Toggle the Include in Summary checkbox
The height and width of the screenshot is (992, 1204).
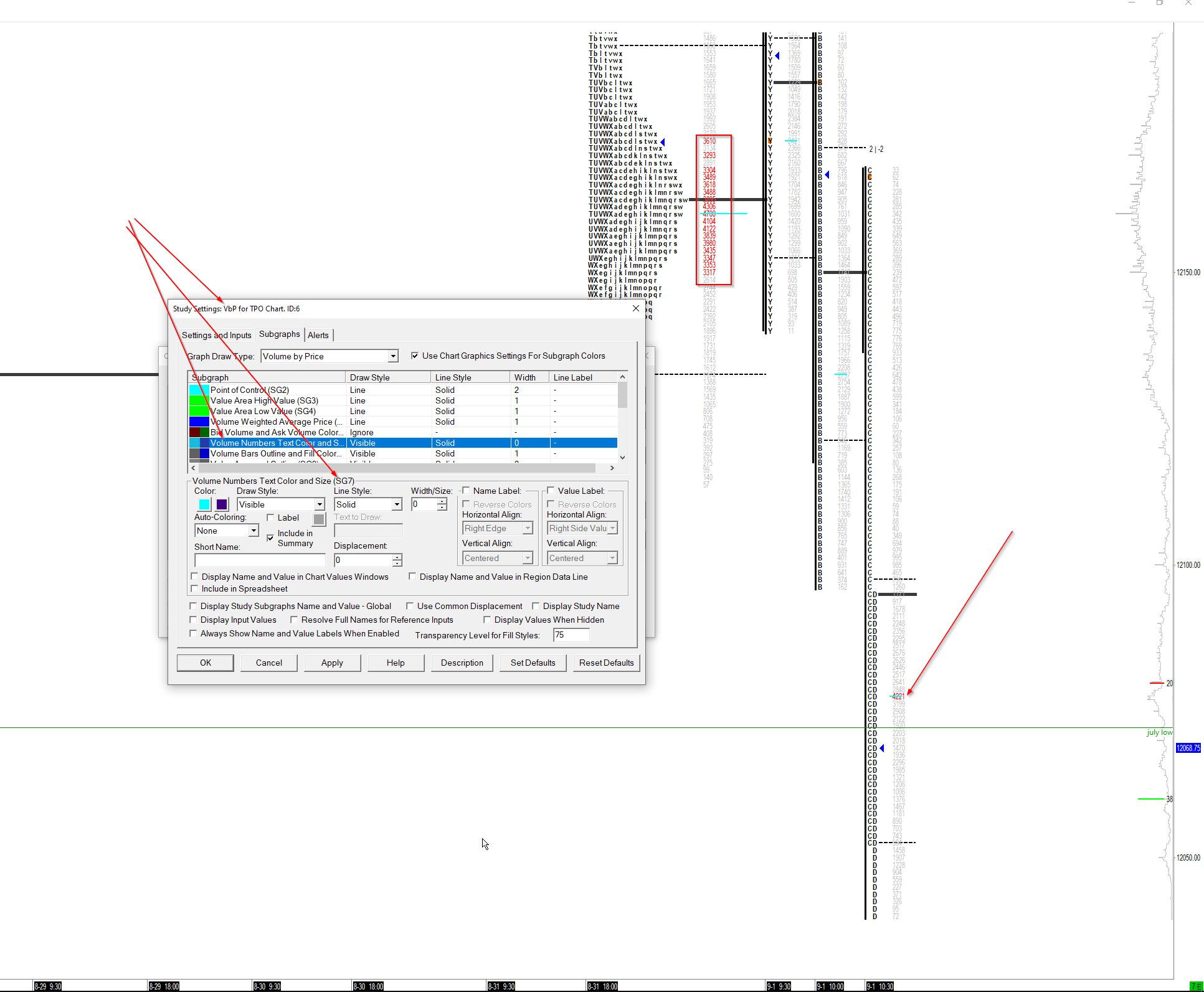[270, 537]
